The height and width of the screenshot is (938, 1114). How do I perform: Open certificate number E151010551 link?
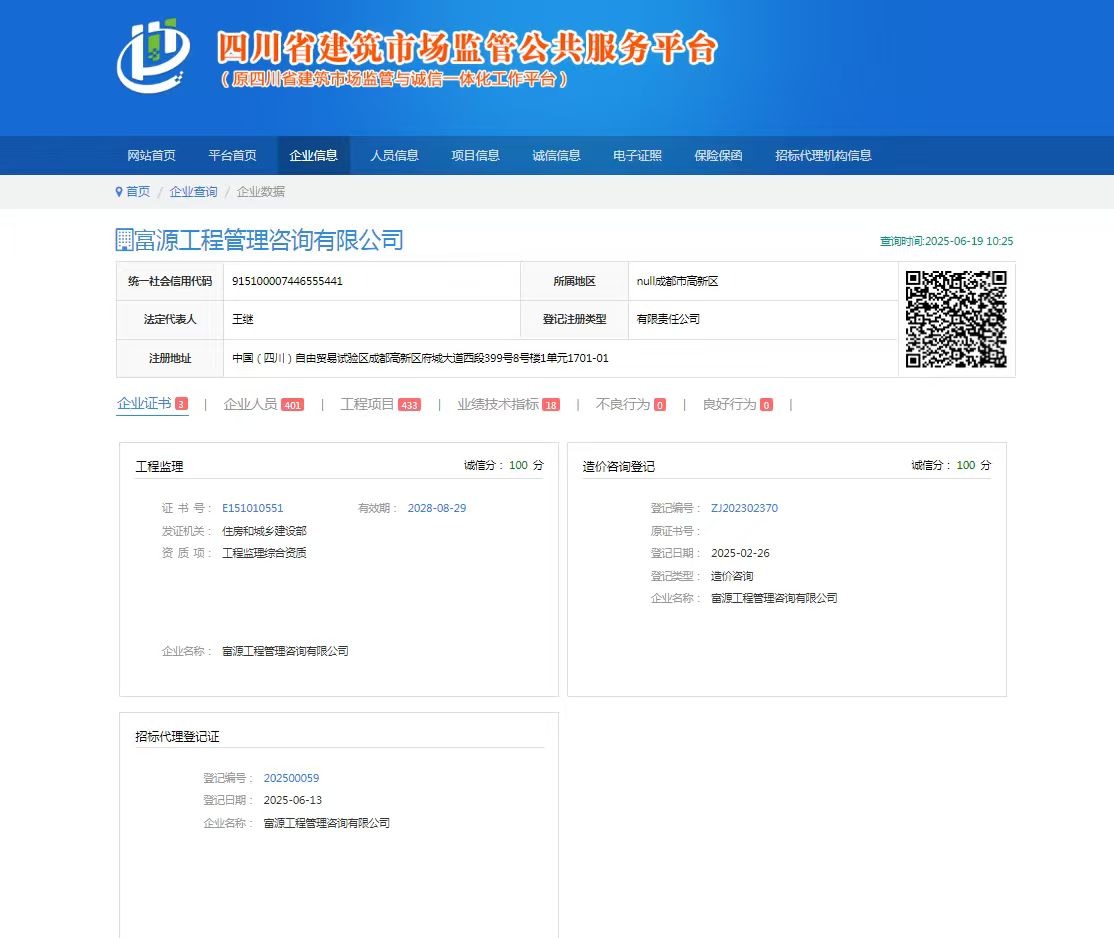click(252, 508)
